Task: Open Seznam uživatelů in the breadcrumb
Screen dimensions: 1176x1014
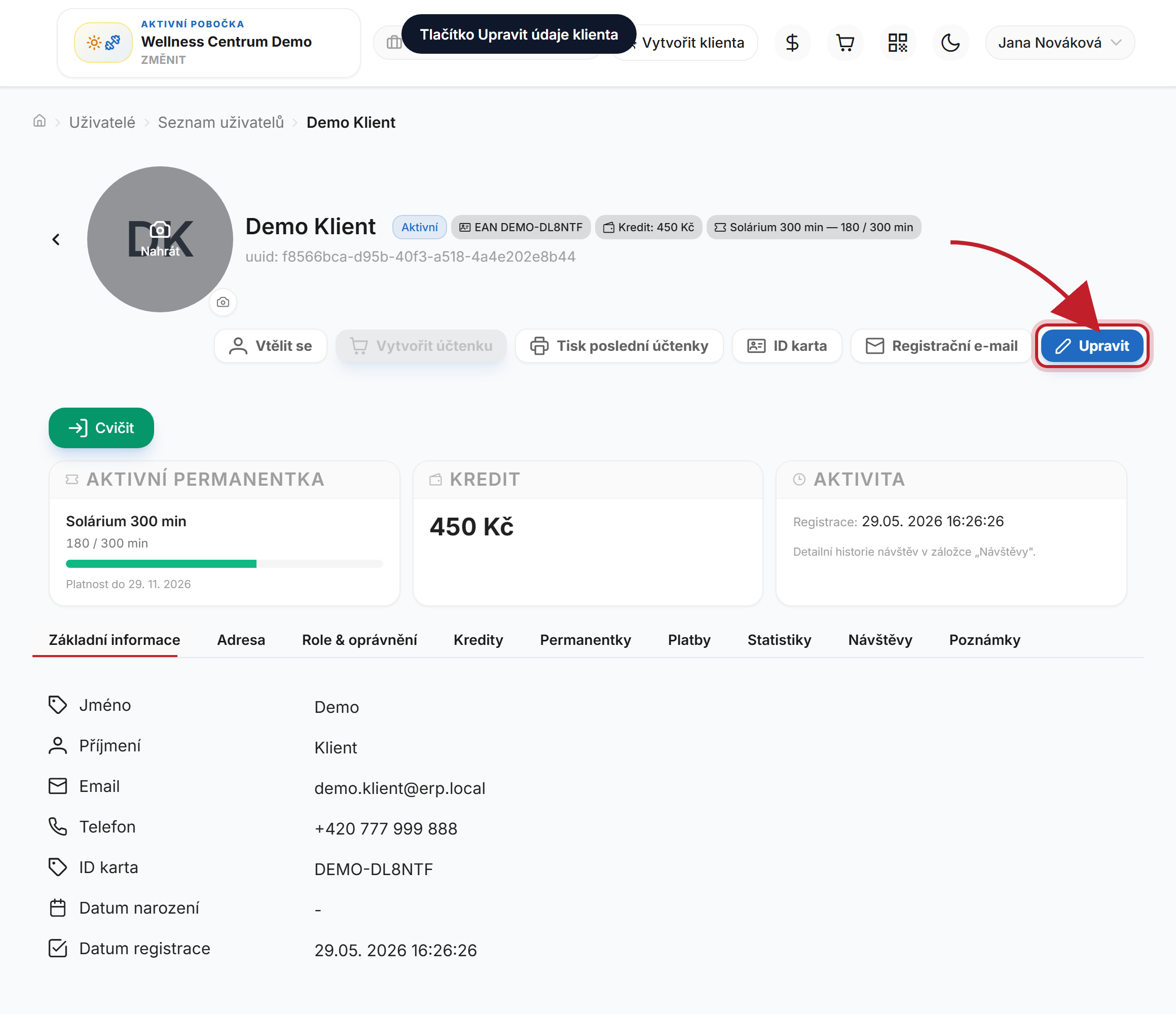Action: [221, 123]
